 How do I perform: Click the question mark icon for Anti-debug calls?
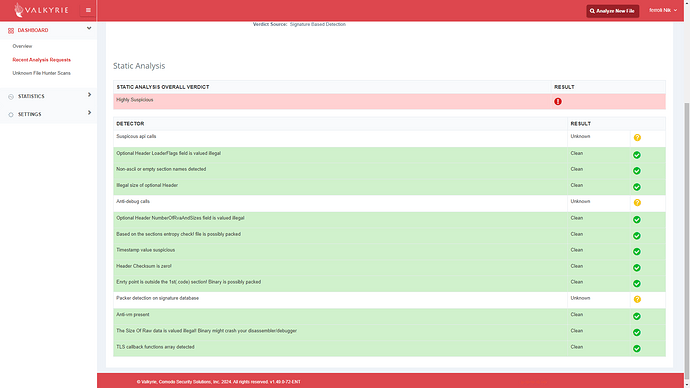637,203
